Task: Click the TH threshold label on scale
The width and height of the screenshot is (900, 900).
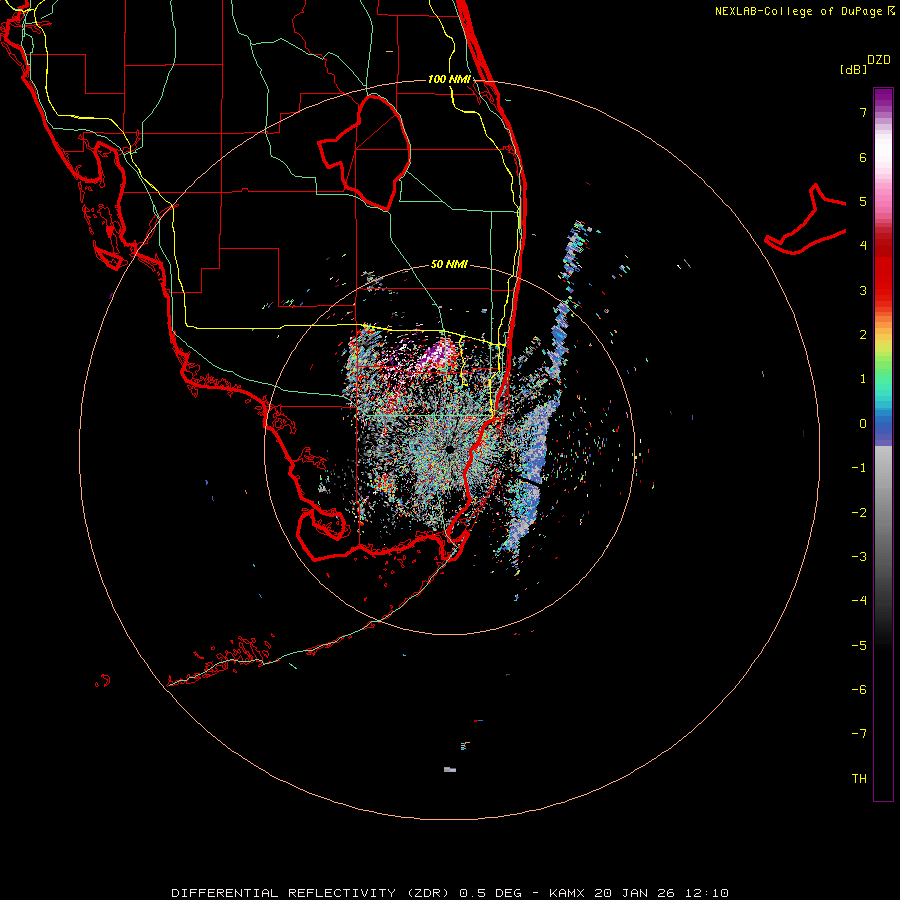Action: (x=859, y=779)
